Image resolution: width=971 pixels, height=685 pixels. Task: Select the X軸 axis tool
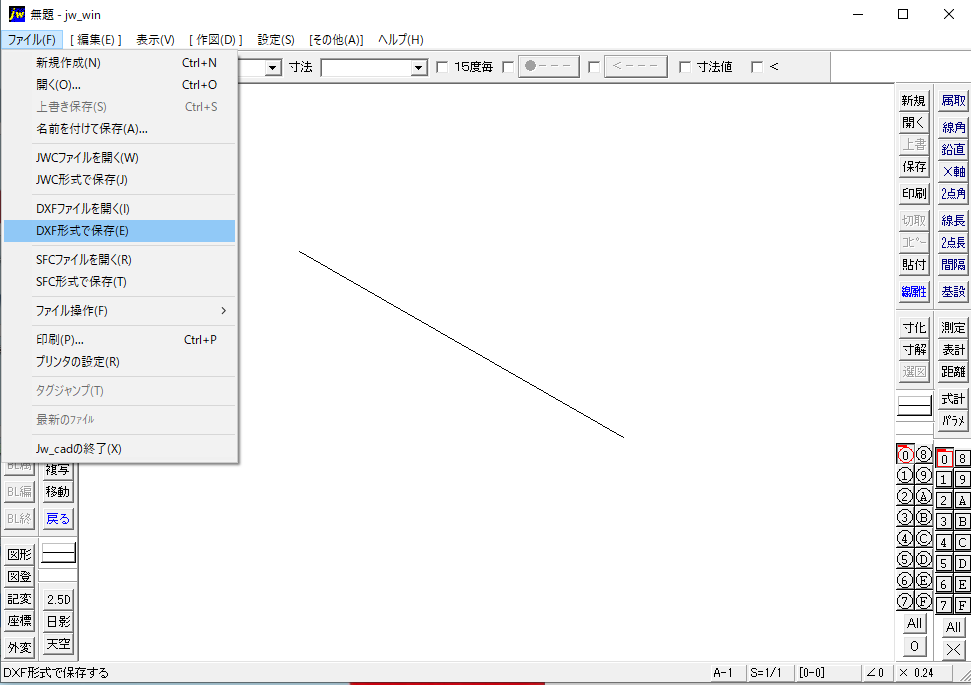coord(953,172)
